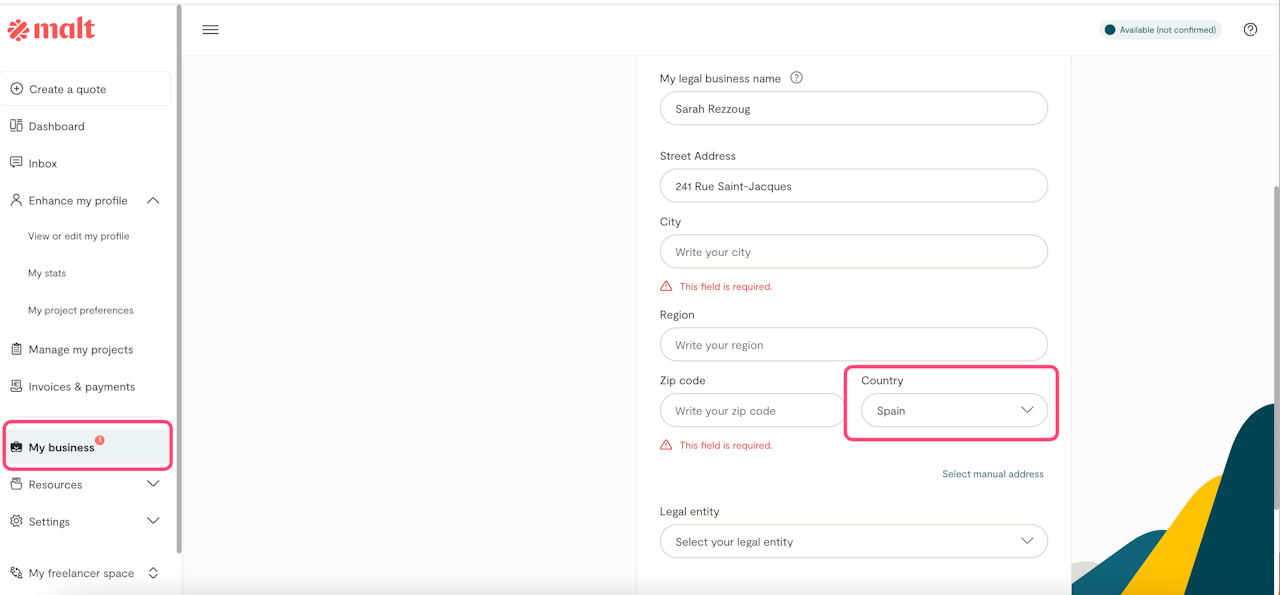
Task: Go to Inbox in sidebar
Action: coord(42,163)
